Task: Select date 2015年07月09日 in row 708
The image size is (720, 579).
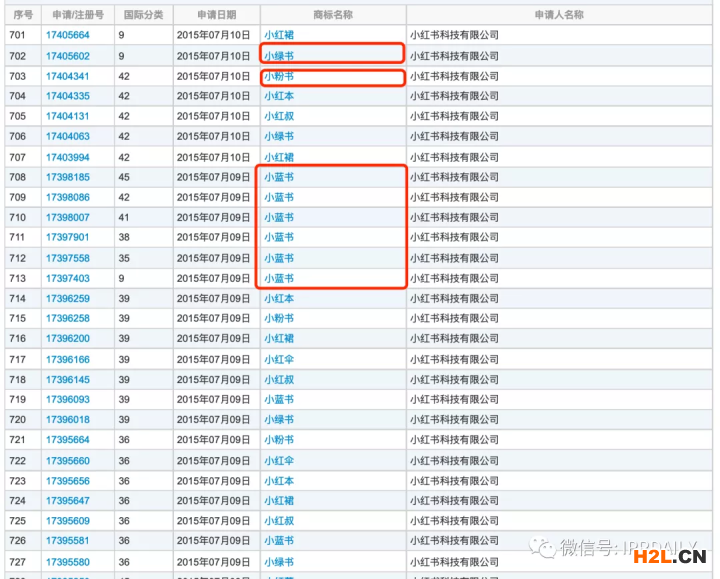Action: click(x=214, y=177)
